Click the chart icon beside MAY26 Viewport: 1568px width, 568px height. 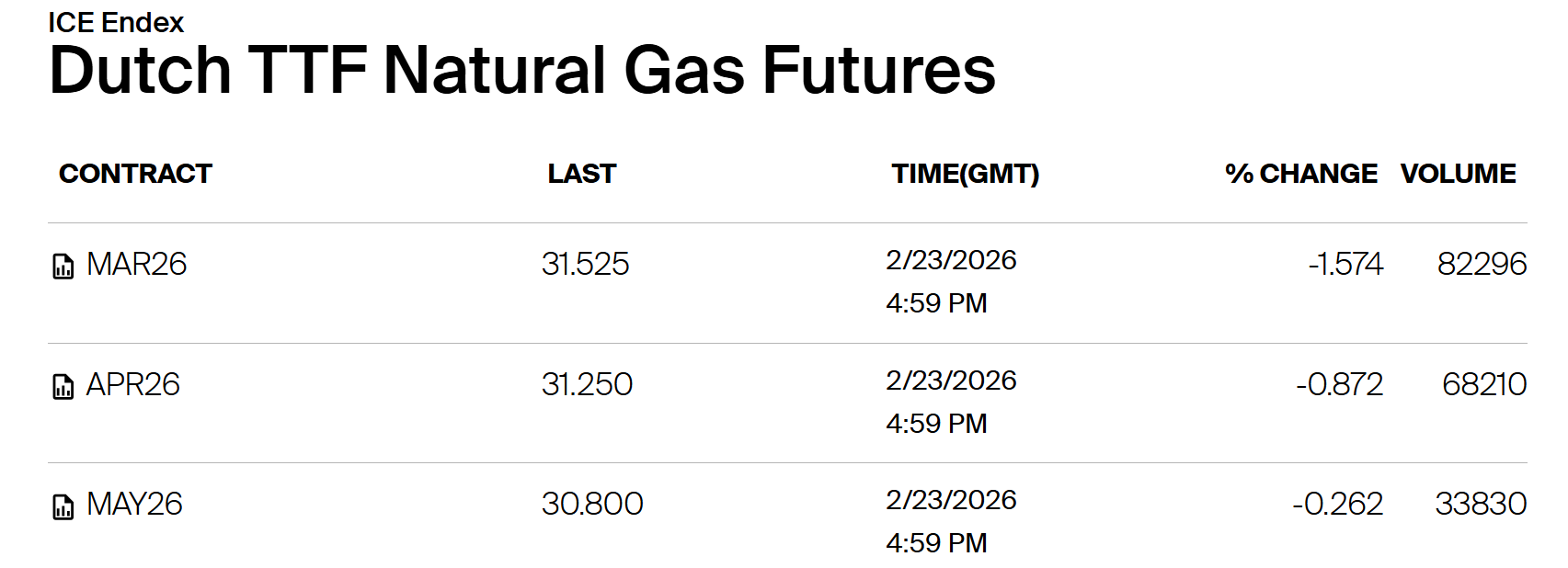coord(63,506)
